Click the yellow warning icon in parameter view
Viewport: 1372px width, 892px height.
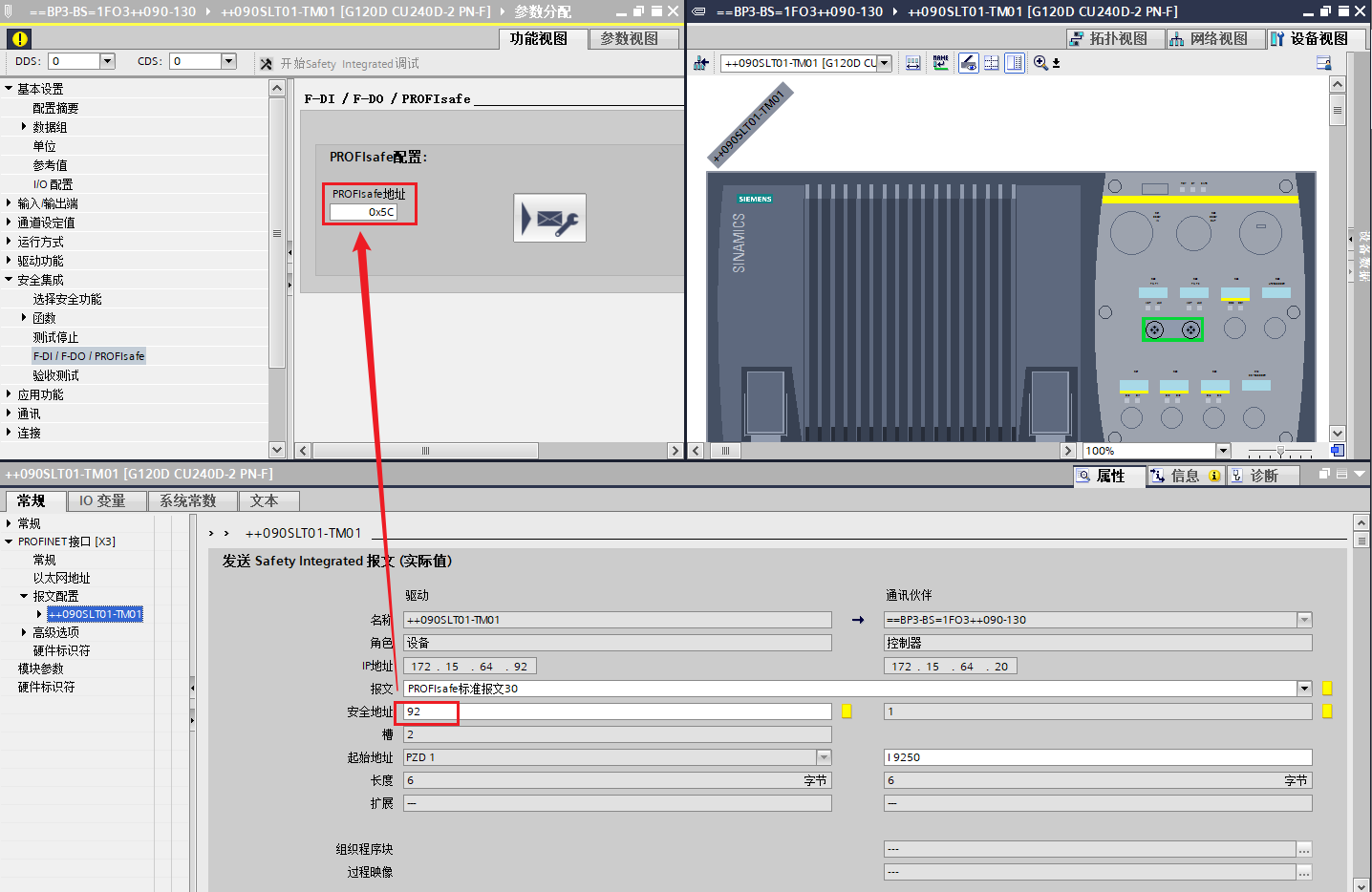19,39
